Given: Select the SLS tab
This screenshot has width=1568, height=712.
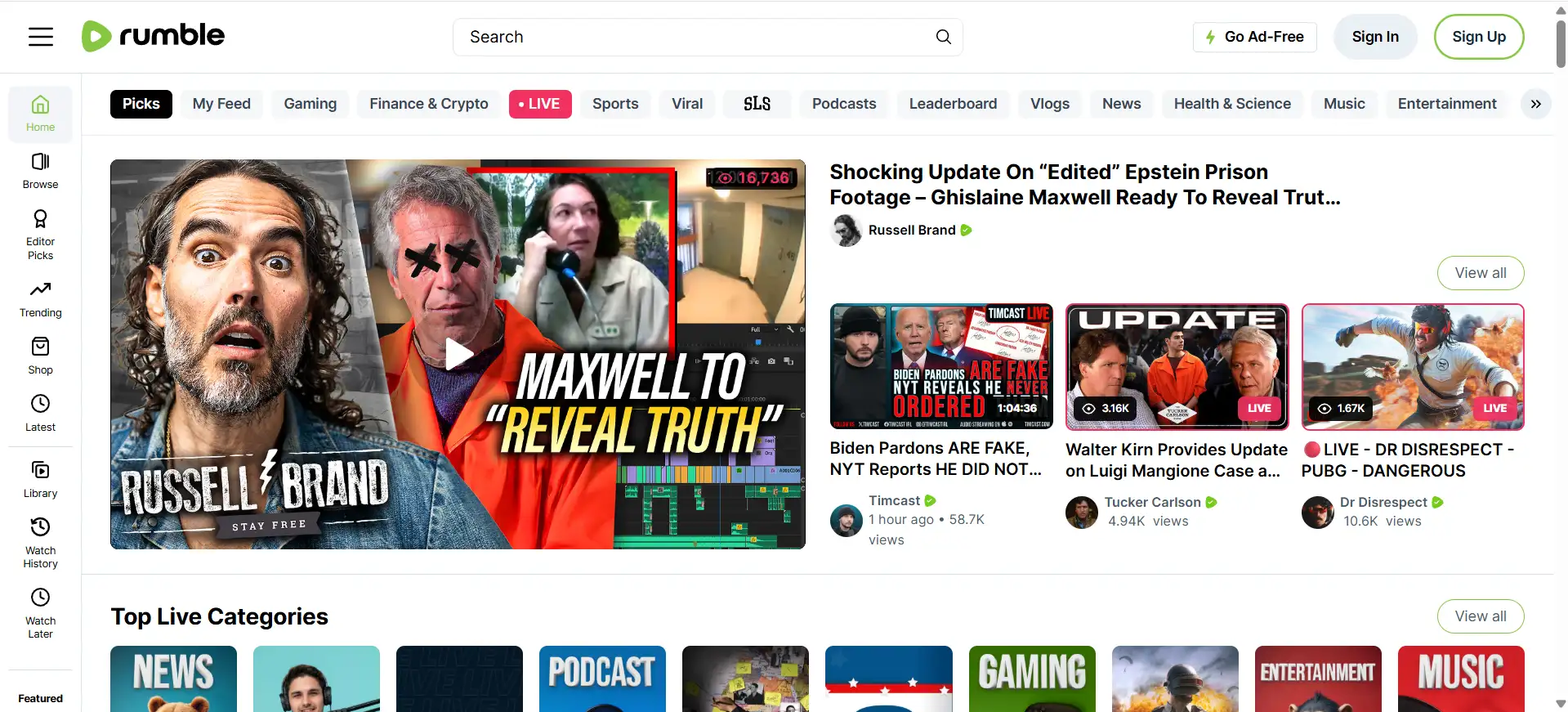Looking at the screenshot, I should [757, 104].
